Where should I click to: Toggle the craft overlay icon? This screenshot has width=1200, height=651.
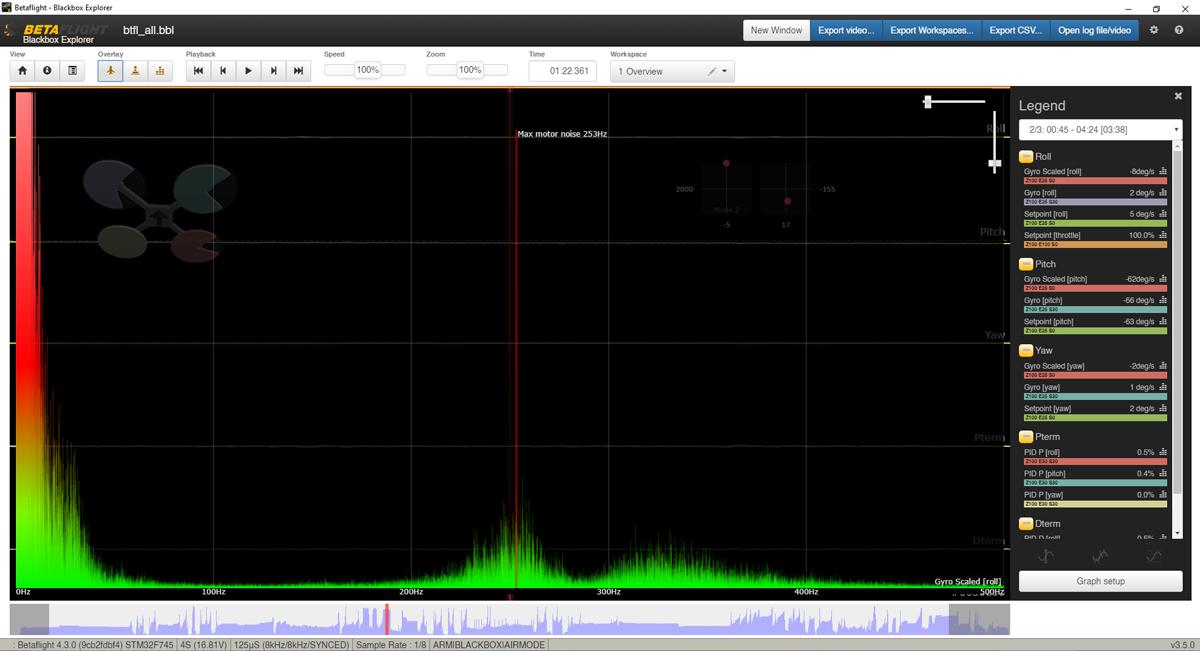110,71
